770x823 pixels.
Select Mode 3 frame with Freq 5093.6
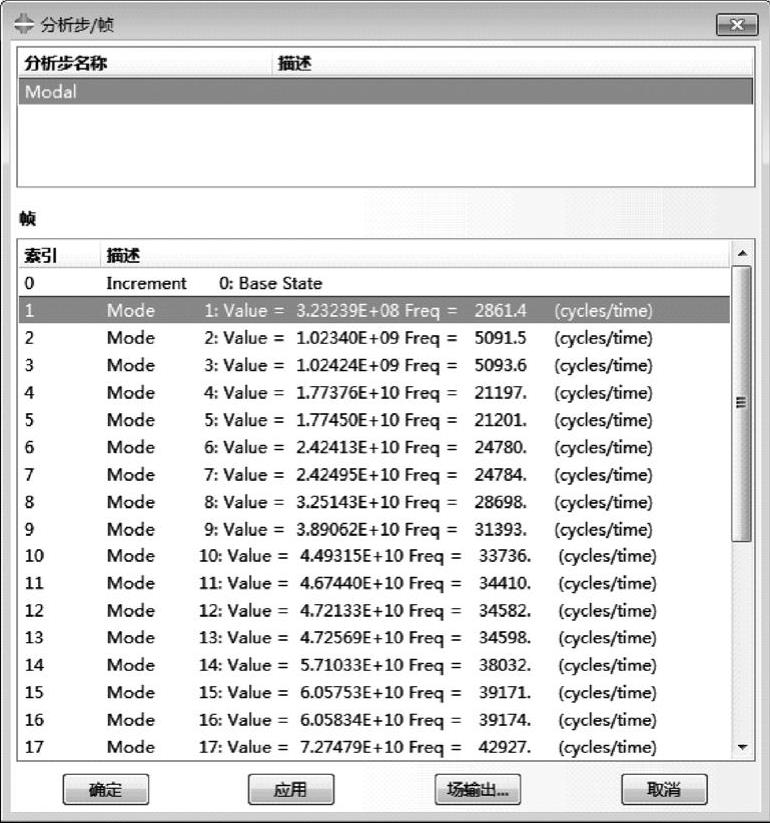(374, 365)
